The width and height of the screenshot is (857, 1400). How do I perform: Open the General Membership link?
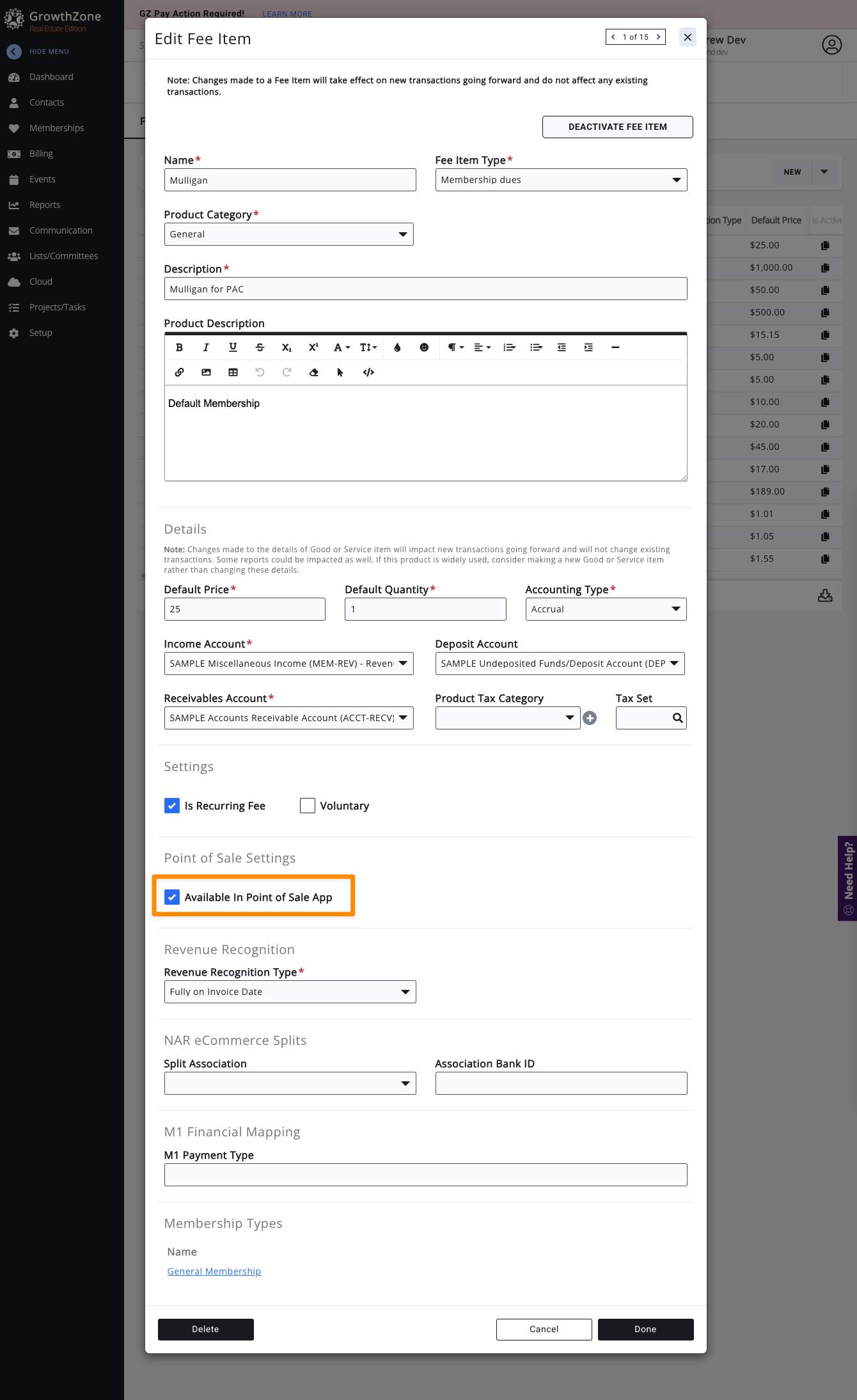coord(214,1271)
